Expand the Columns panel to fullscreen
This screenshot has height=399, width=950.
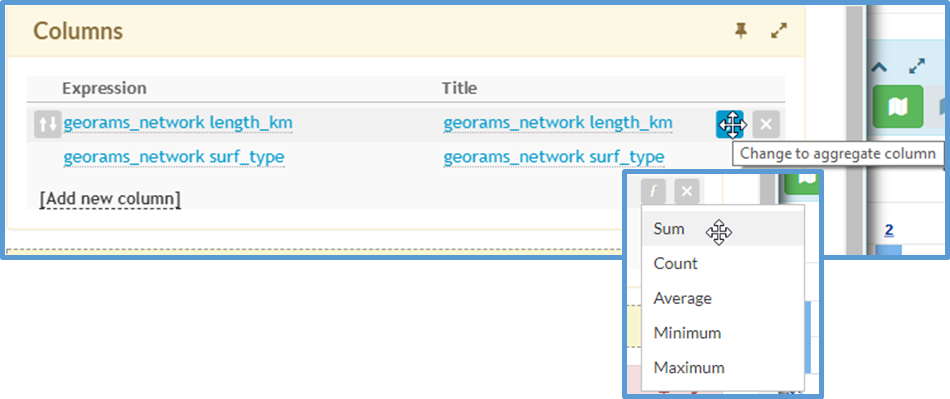(x=779, y=31)
